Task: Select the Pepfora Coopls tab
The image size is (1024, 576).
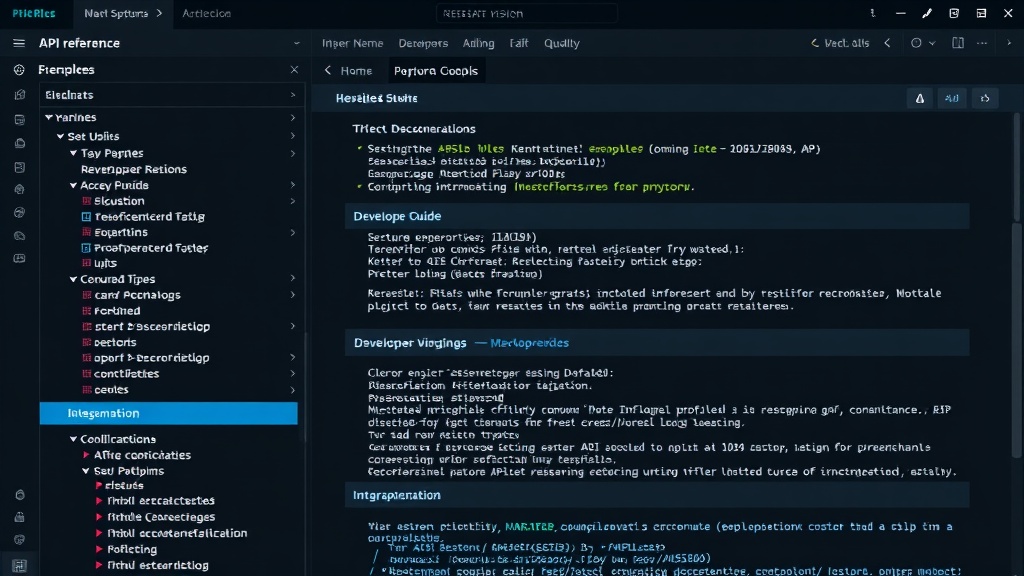Action: [436, 71]
